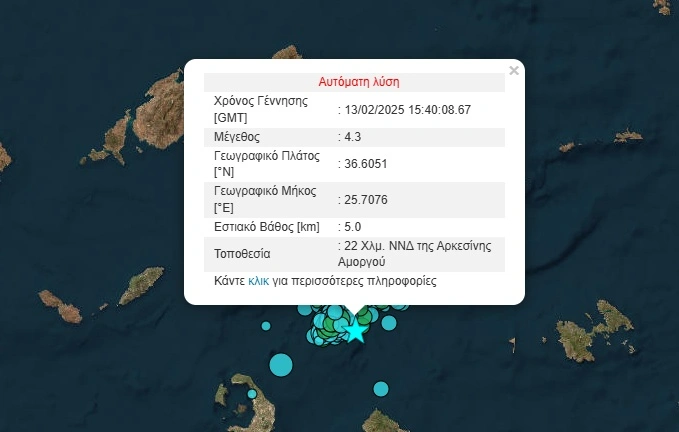Click the focal depth value 5.0
The height and width of the screenshot is (432, 679).
[351, 228]
